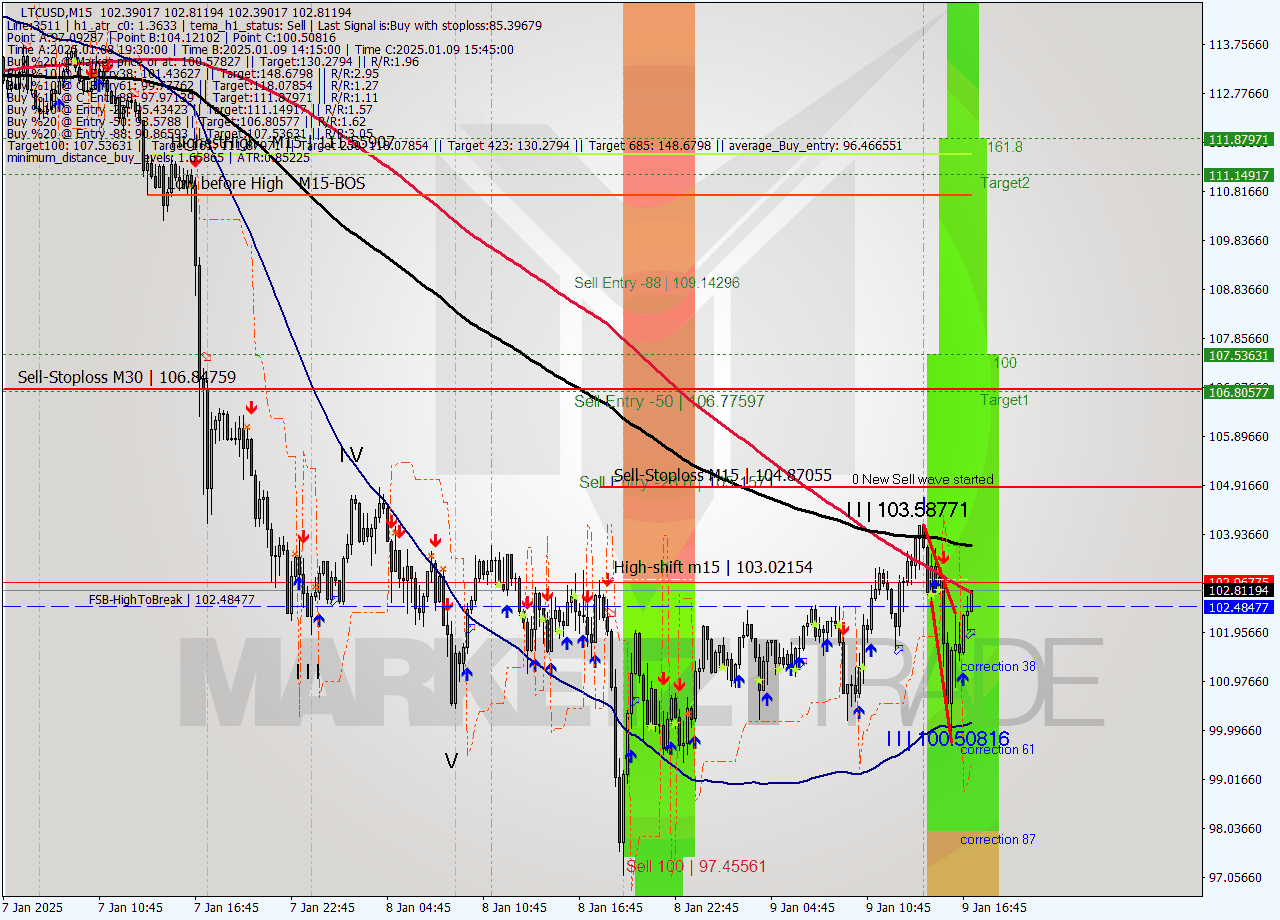Select '7 Jan 22:45' on time axis

[x=323, y=908]
